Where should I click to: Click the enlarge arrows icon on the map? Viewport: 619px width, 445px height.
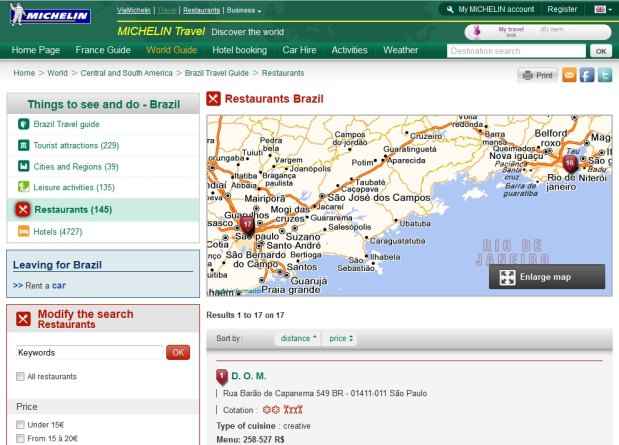[507, 277]
